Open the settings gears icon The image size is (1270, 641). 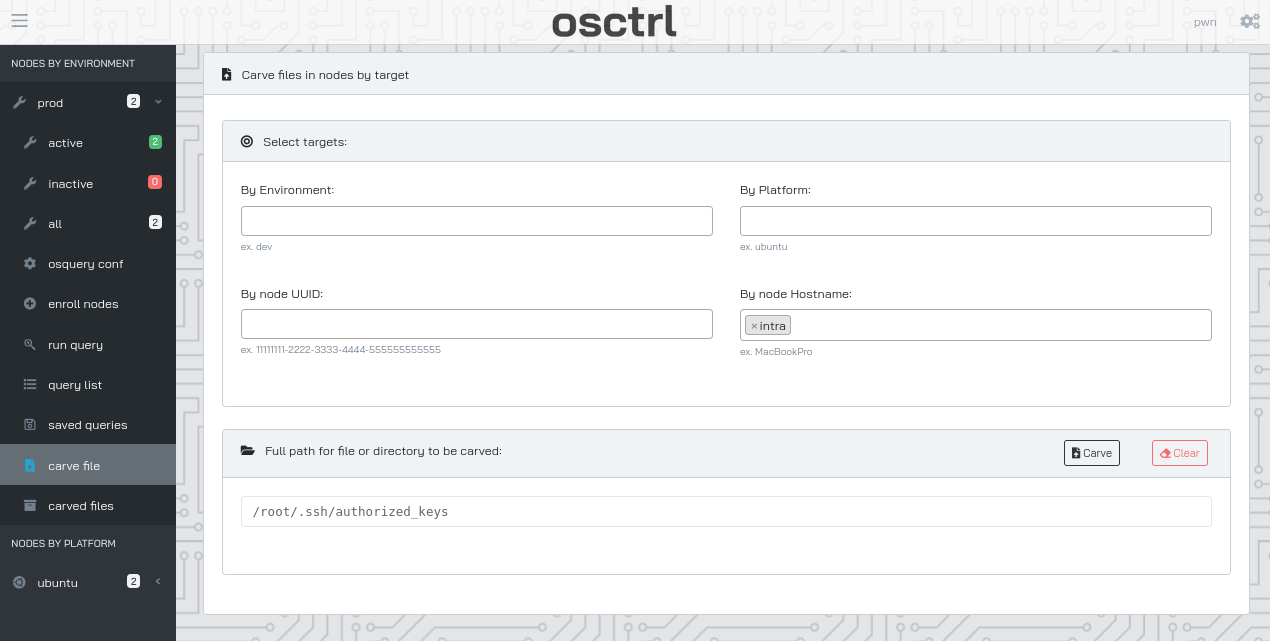[1249, 21]
